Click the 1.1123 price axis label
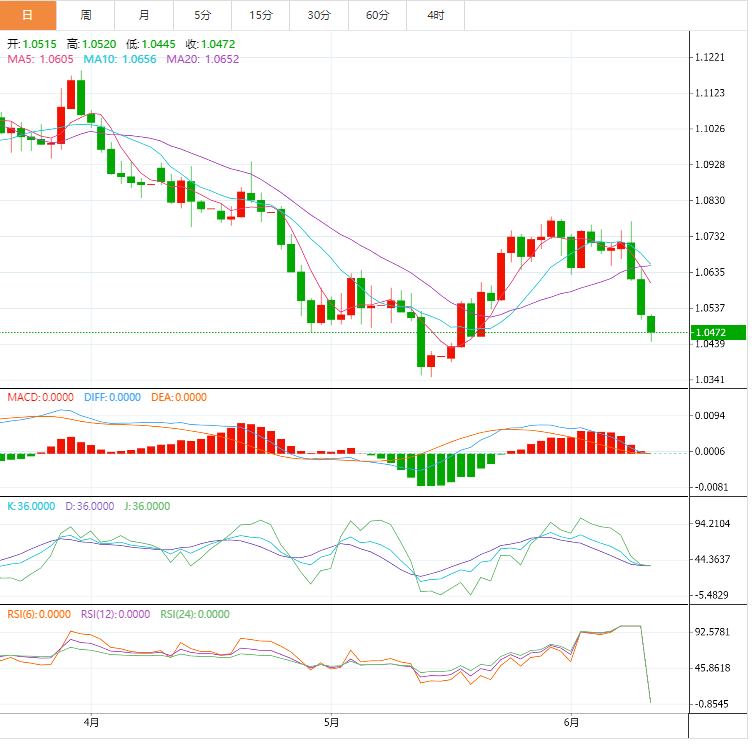The height and width of the screenshot is (750, 756). [x=710, y=93]
